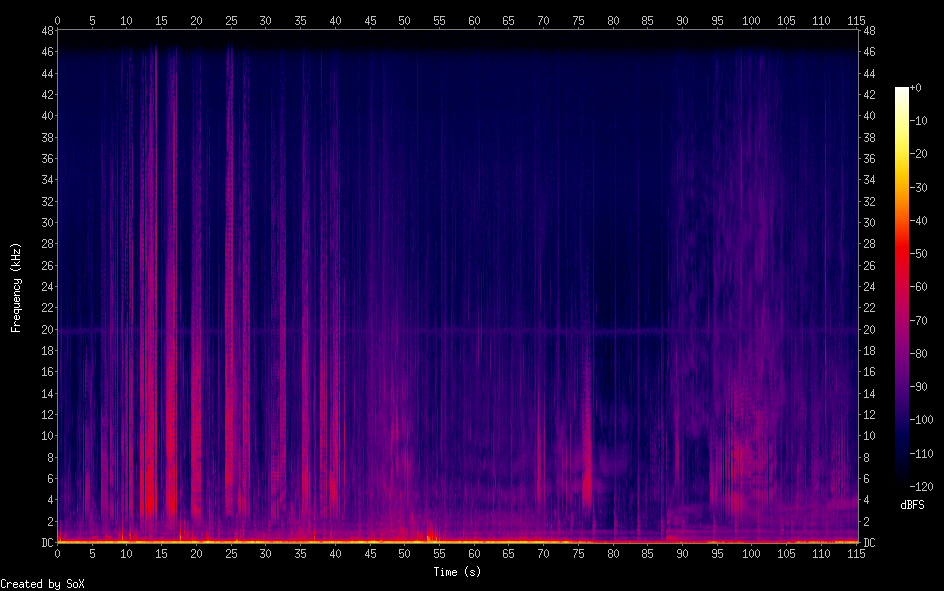Screen dimensions: 944x591
Task: Click the dBFS label under color scale
Action: click(x=912, y=505)
